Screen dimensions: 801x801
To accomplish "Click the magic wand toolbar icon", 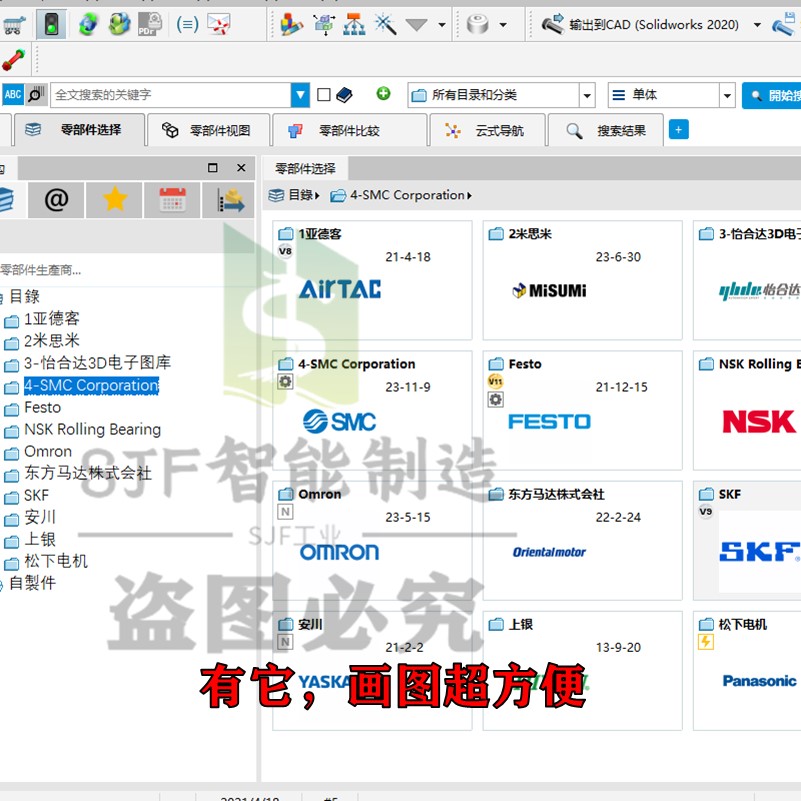I will pyautogui.click(x=385, y=24).
